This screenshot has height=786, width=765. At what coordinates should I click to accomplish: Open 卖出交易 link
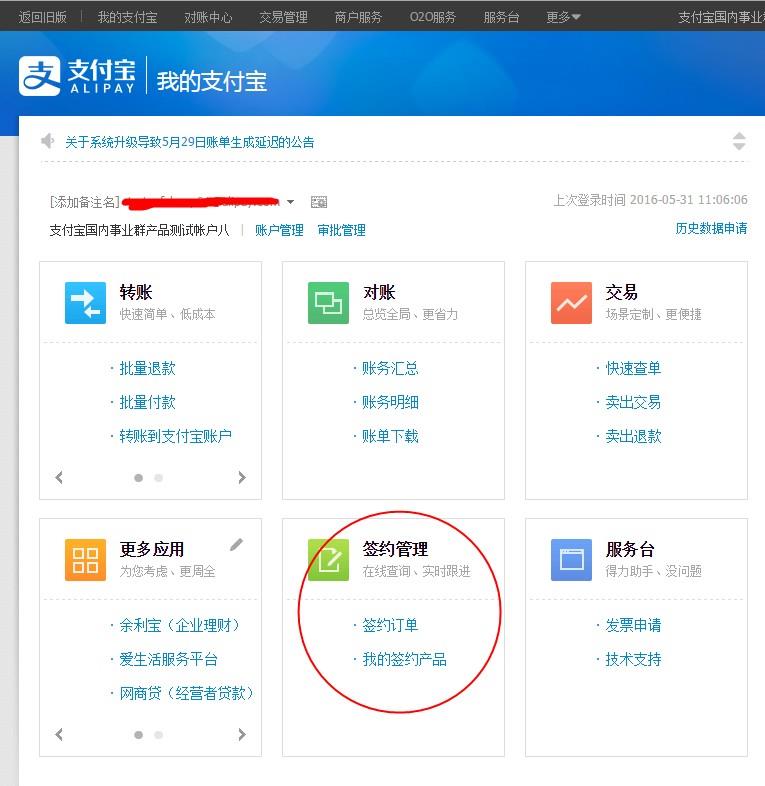pos(633,402)
